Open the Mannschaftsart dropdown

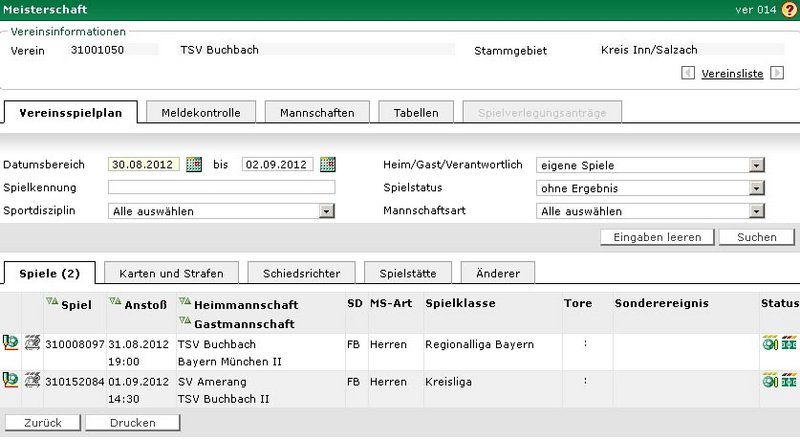point(757,211)
